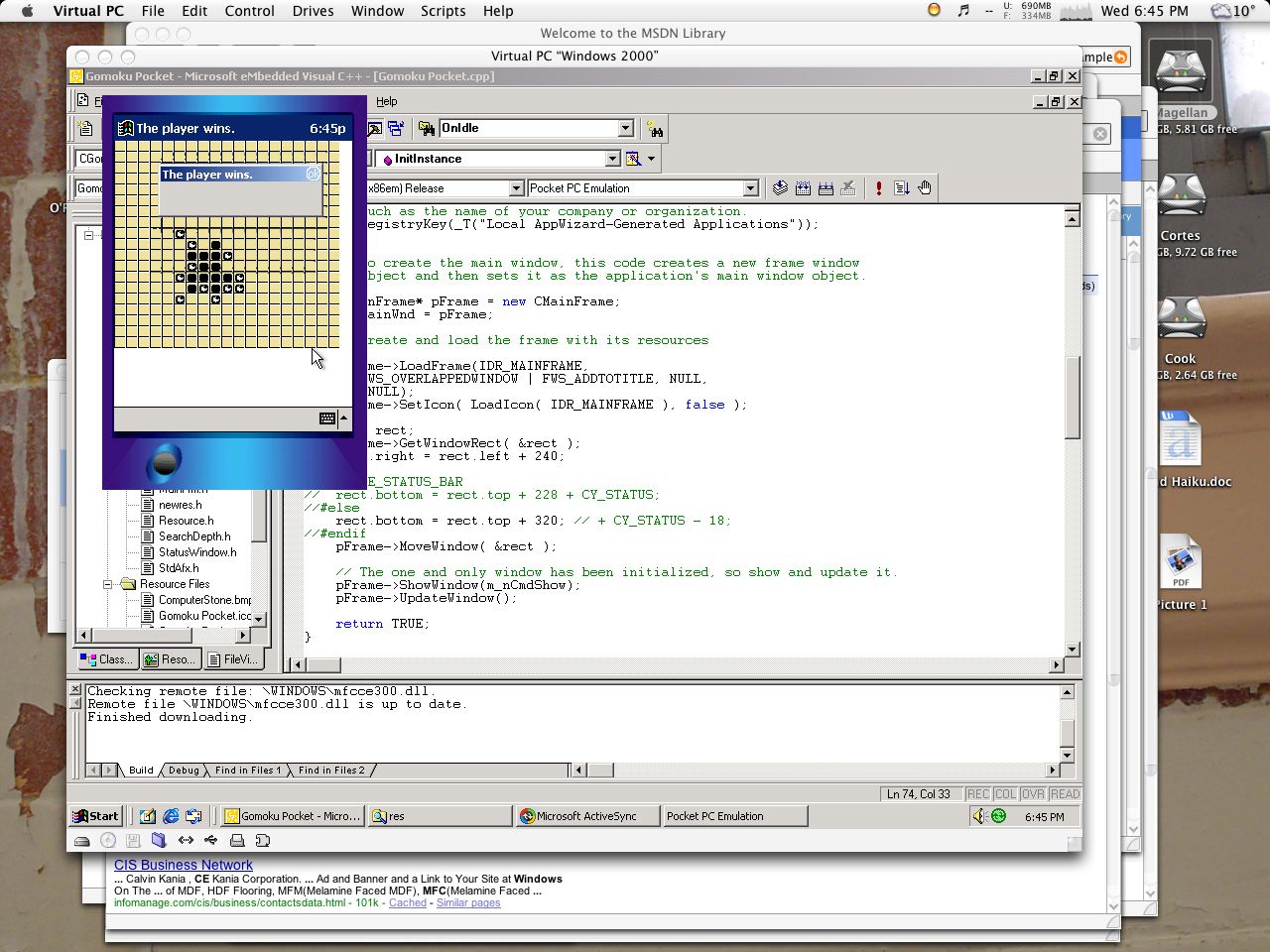Collapse the Resource Files folder
Screen dimensions: 1270x952
pos(108,584)
